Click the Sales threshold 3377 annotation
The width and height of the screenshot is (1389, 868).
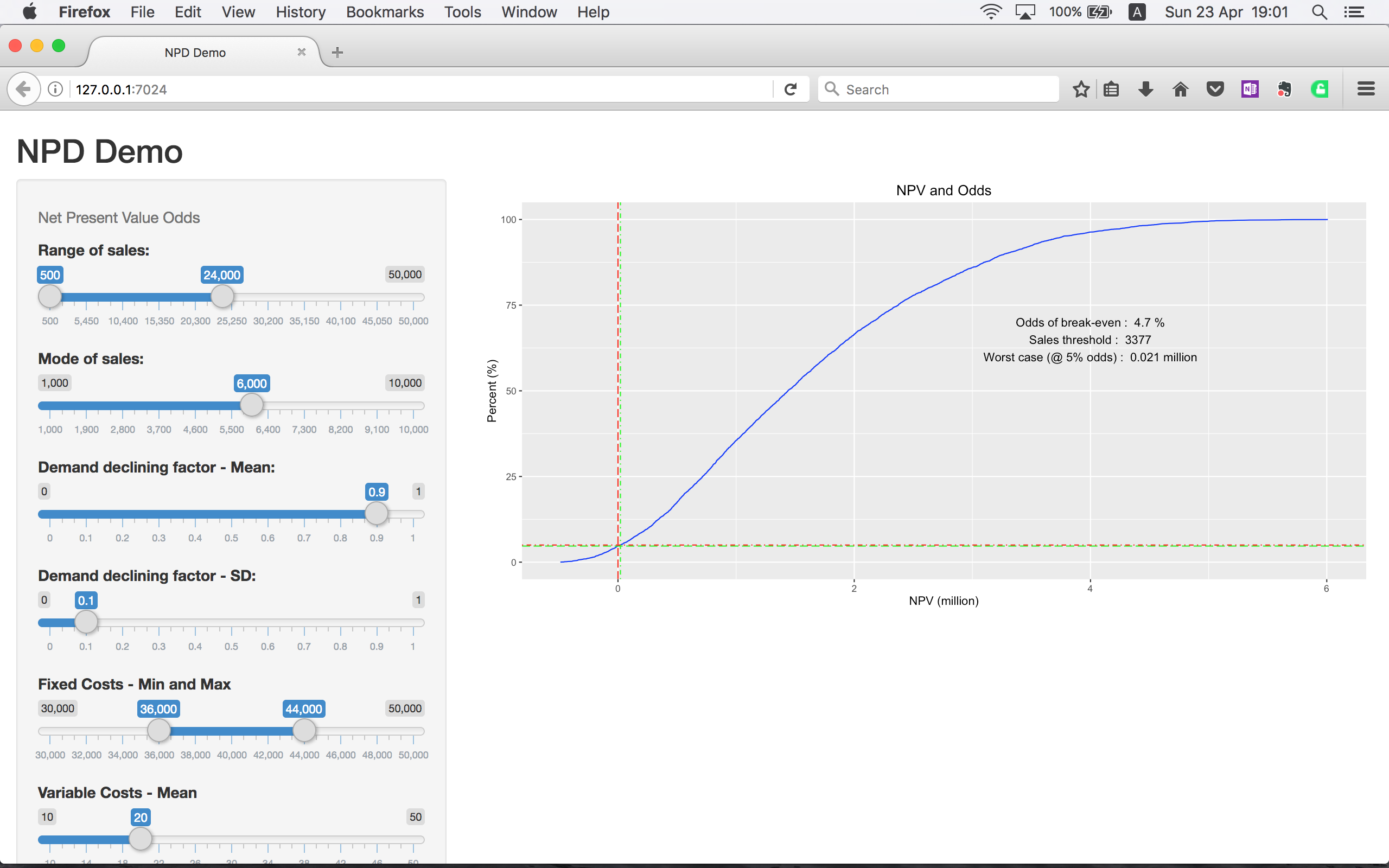click(x=1090, y=339)
